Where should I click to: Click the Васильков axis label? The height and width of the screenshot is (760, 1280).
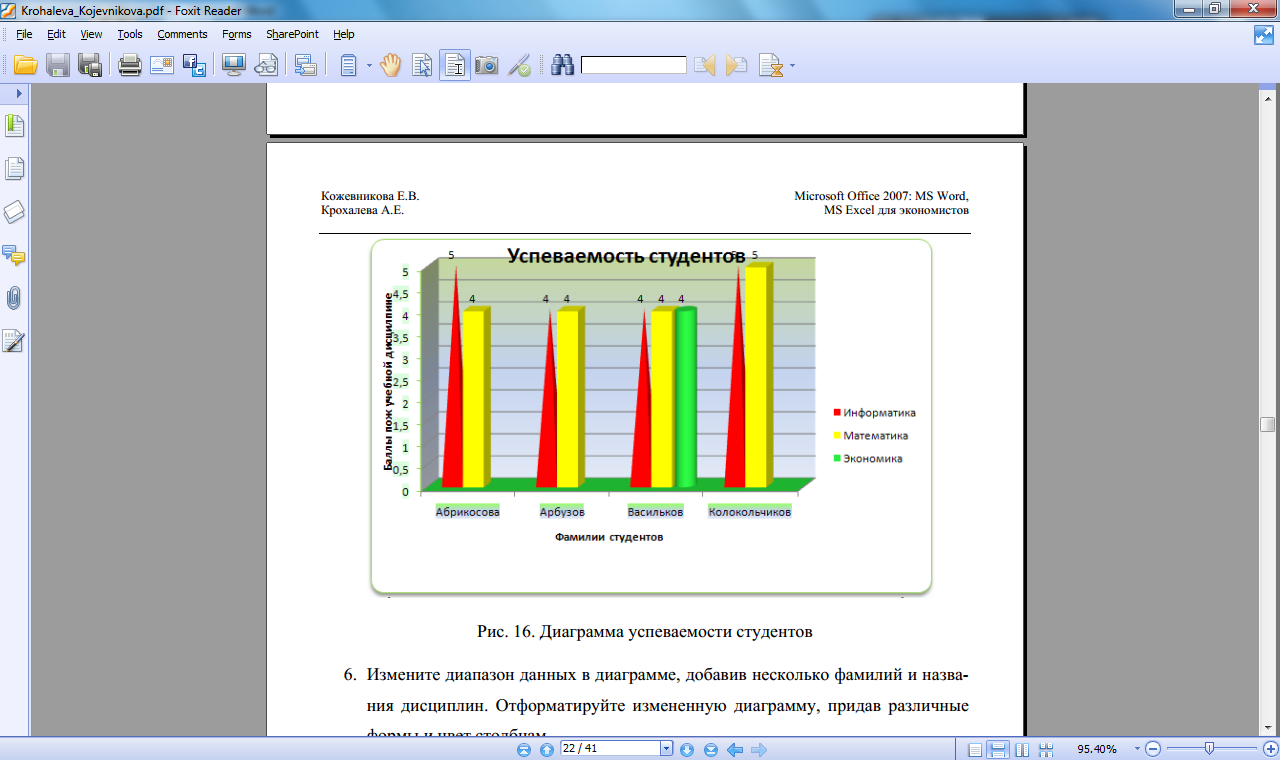pyautogui.click(x=655, y=512)
